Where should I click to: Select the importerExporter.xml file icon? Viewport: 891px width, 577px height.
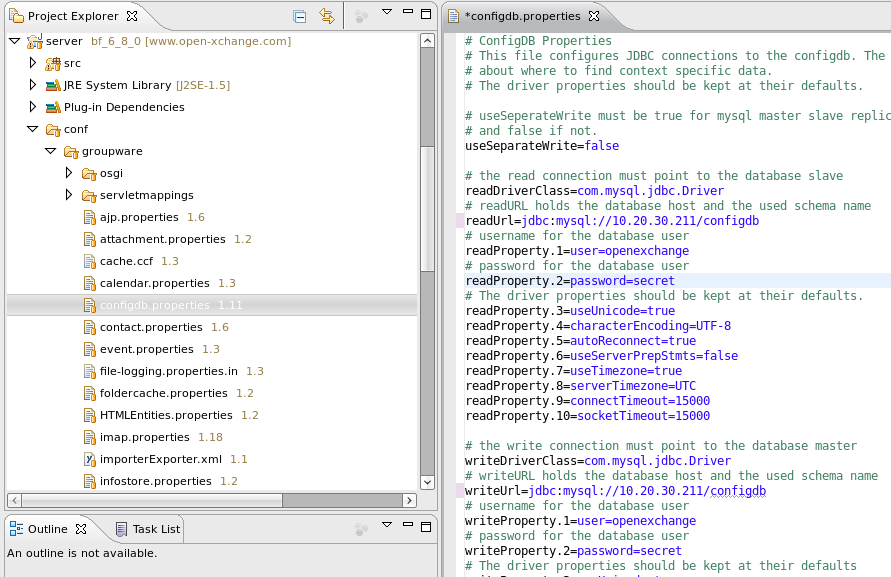click(89, 459)
